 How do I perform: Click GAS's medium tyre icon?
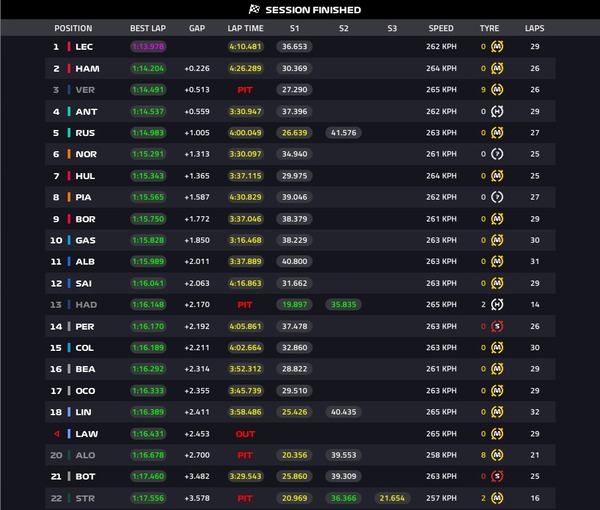point(497,240)
